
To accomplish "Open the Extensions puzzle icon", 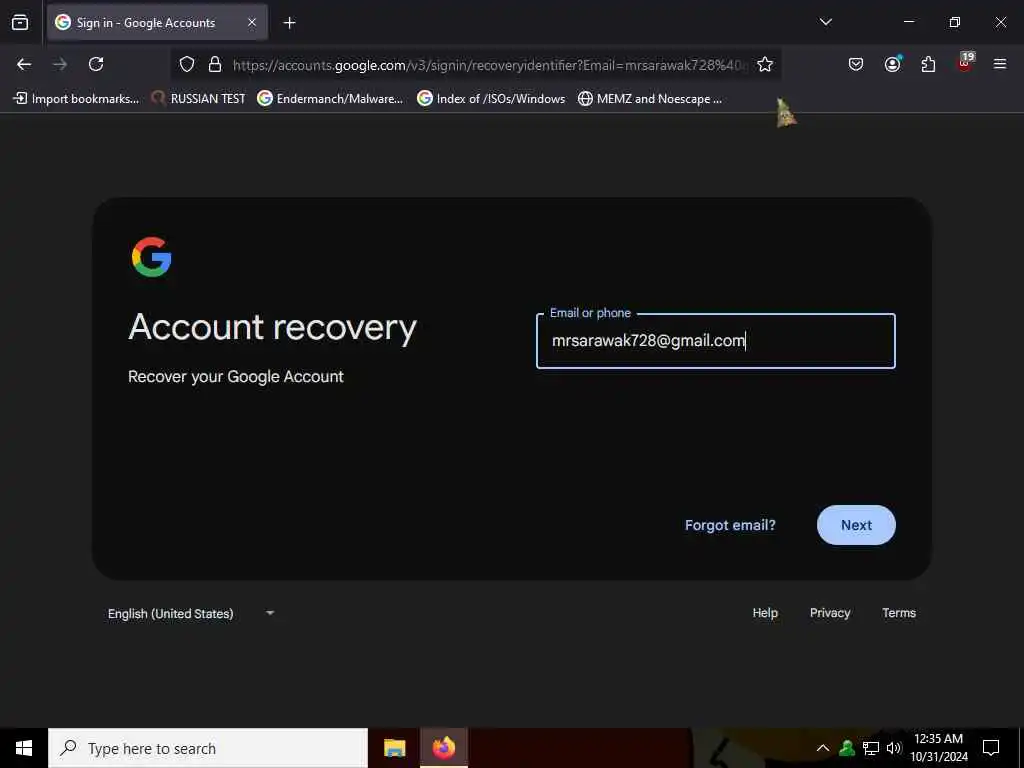I will [x=928, y=64].
